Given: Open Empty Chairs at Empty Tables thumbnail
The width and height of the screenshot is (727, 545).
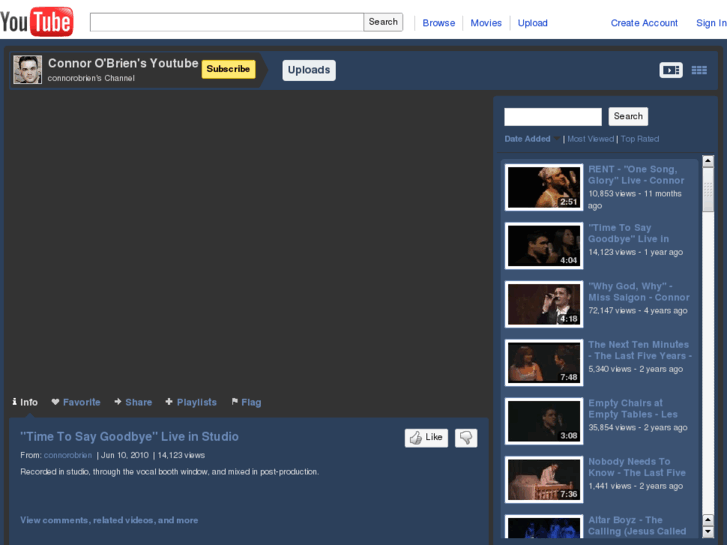Looking at the screenshot, I should [544, 421].
